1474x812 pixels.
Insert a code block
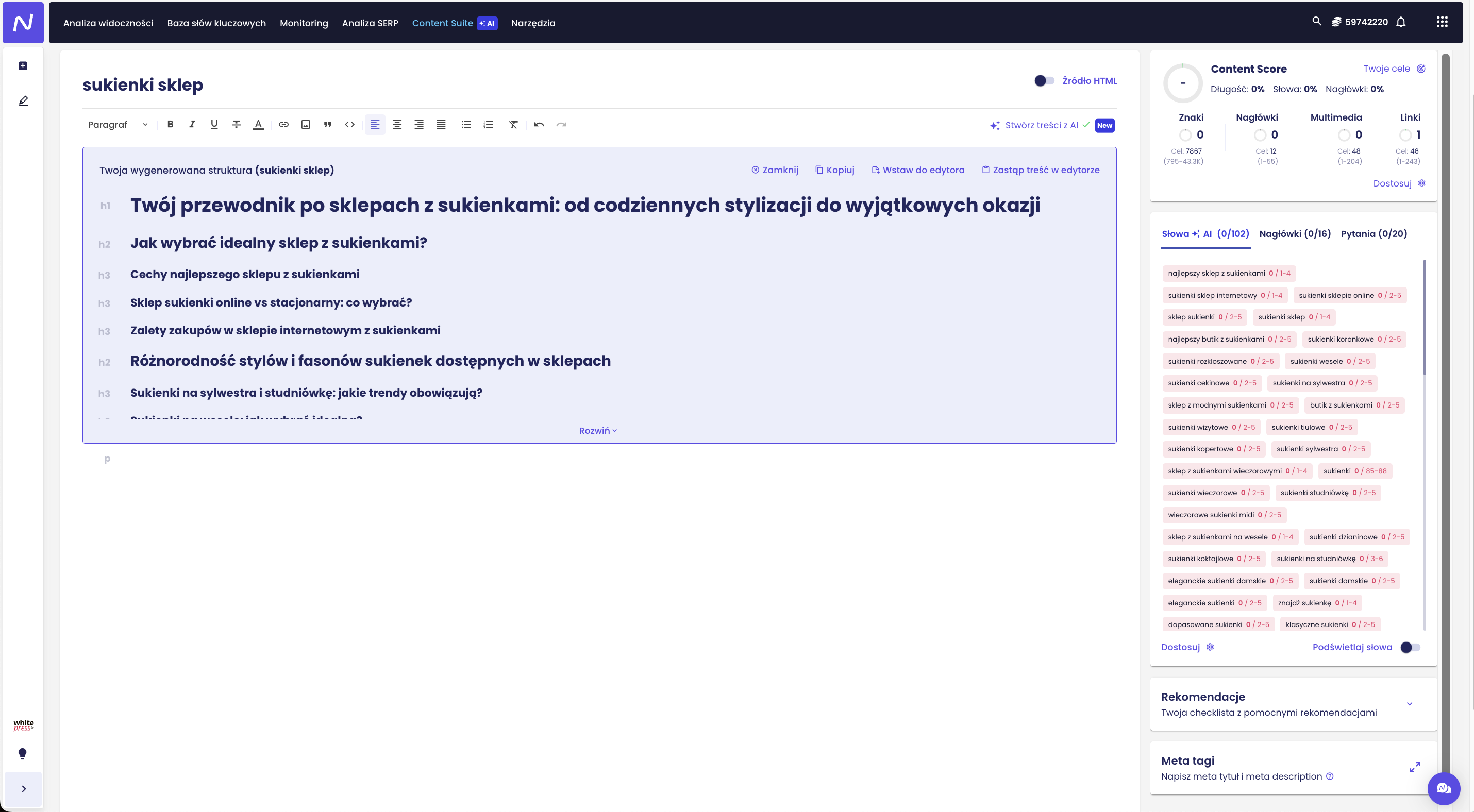pyautogui.click(x=349, y=124)
